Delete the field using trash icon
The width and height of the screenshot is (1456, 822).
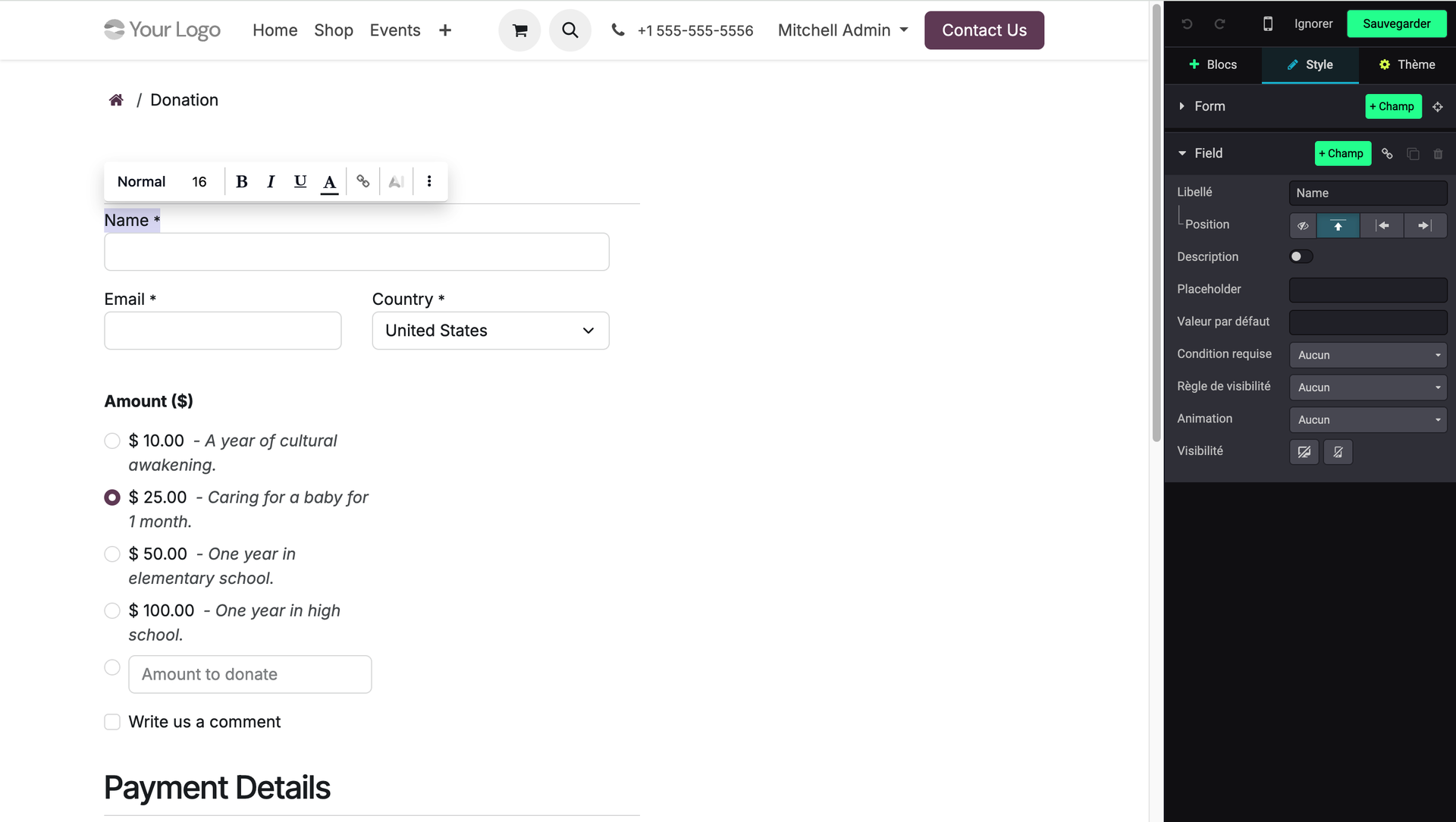pyautogui.click(x=1438, y=154)
